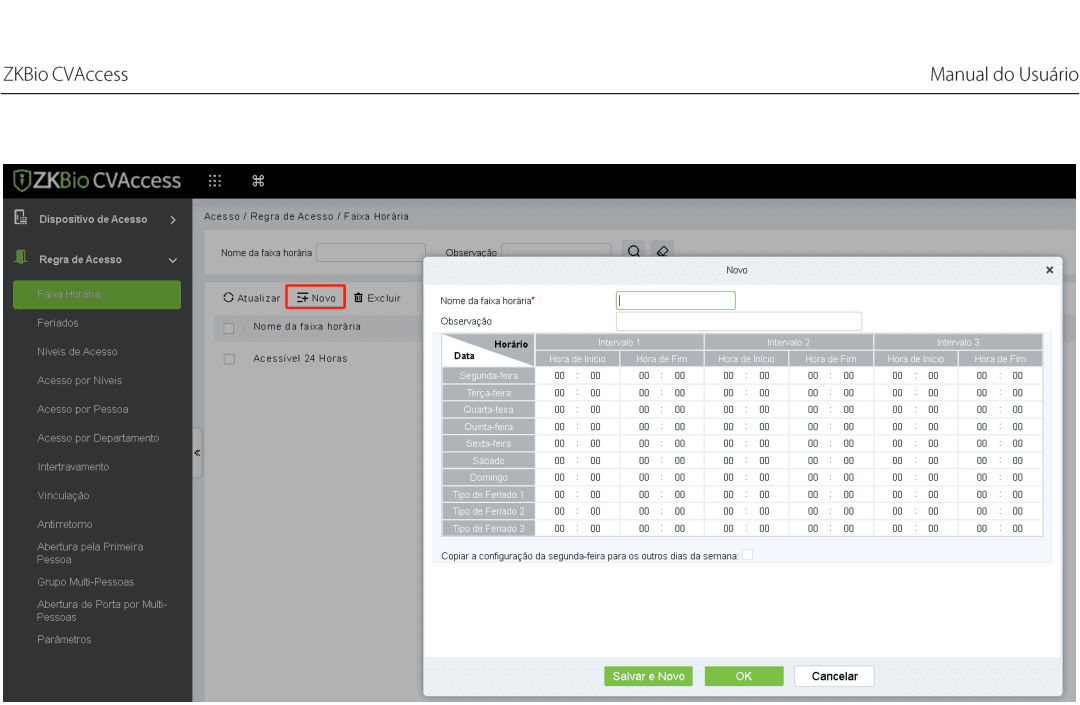Expand the Dispositivo de Acesso menu
Viewport: 1080px width, 705px height.
pyautogui.click(x=173, y=220)
